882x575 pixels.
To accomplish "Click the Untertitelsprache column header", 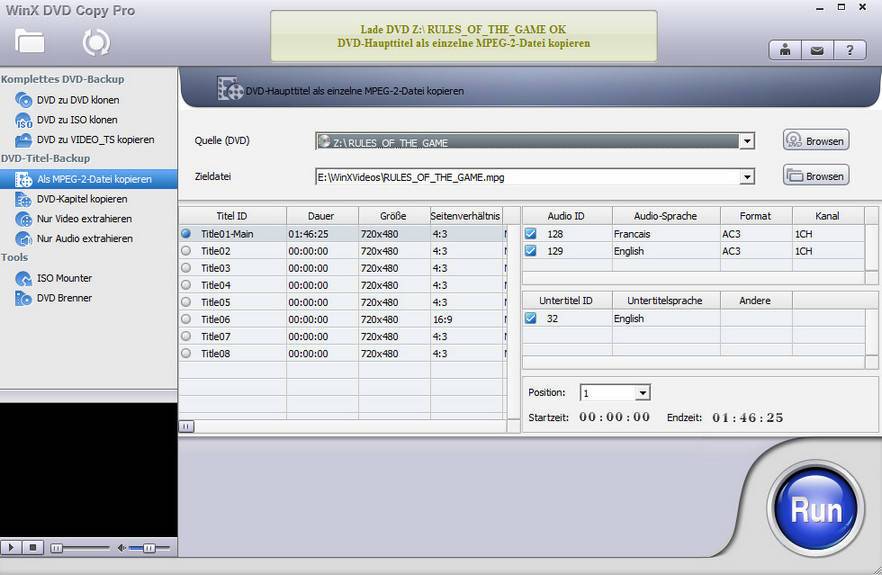I will 666,300.
